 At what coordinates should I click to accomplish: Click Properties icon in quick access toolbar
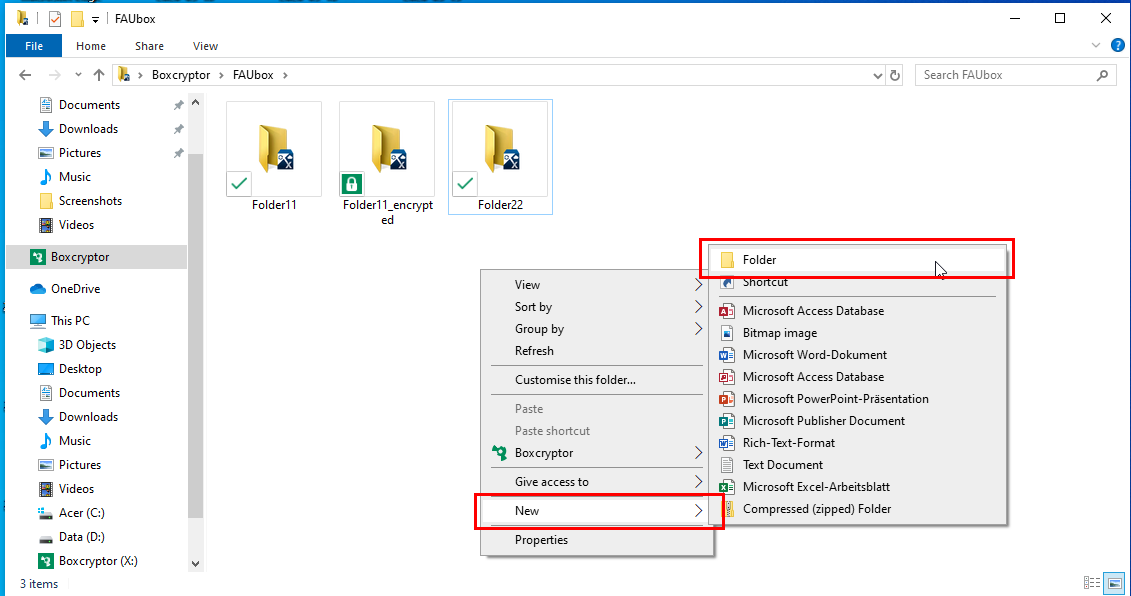pyautogui.click(x=55, y=19)
